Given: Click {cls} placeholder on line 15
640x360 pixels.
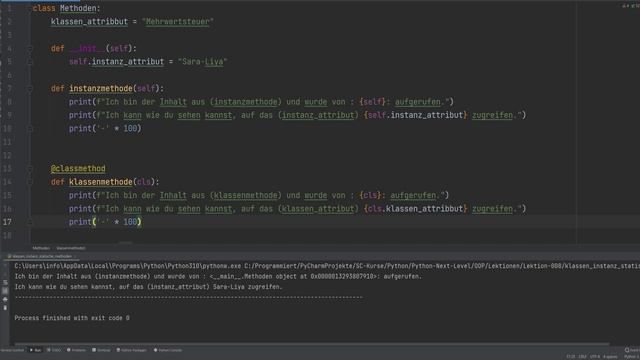Looking at the screenshot, I should coord(371,196).
